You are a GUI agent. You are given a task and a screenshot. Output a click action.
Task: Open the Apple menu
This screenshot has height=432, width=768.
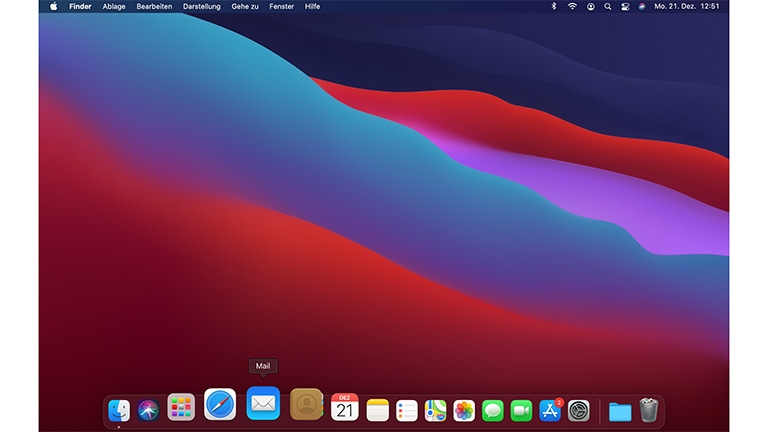[x=54, y=6]
